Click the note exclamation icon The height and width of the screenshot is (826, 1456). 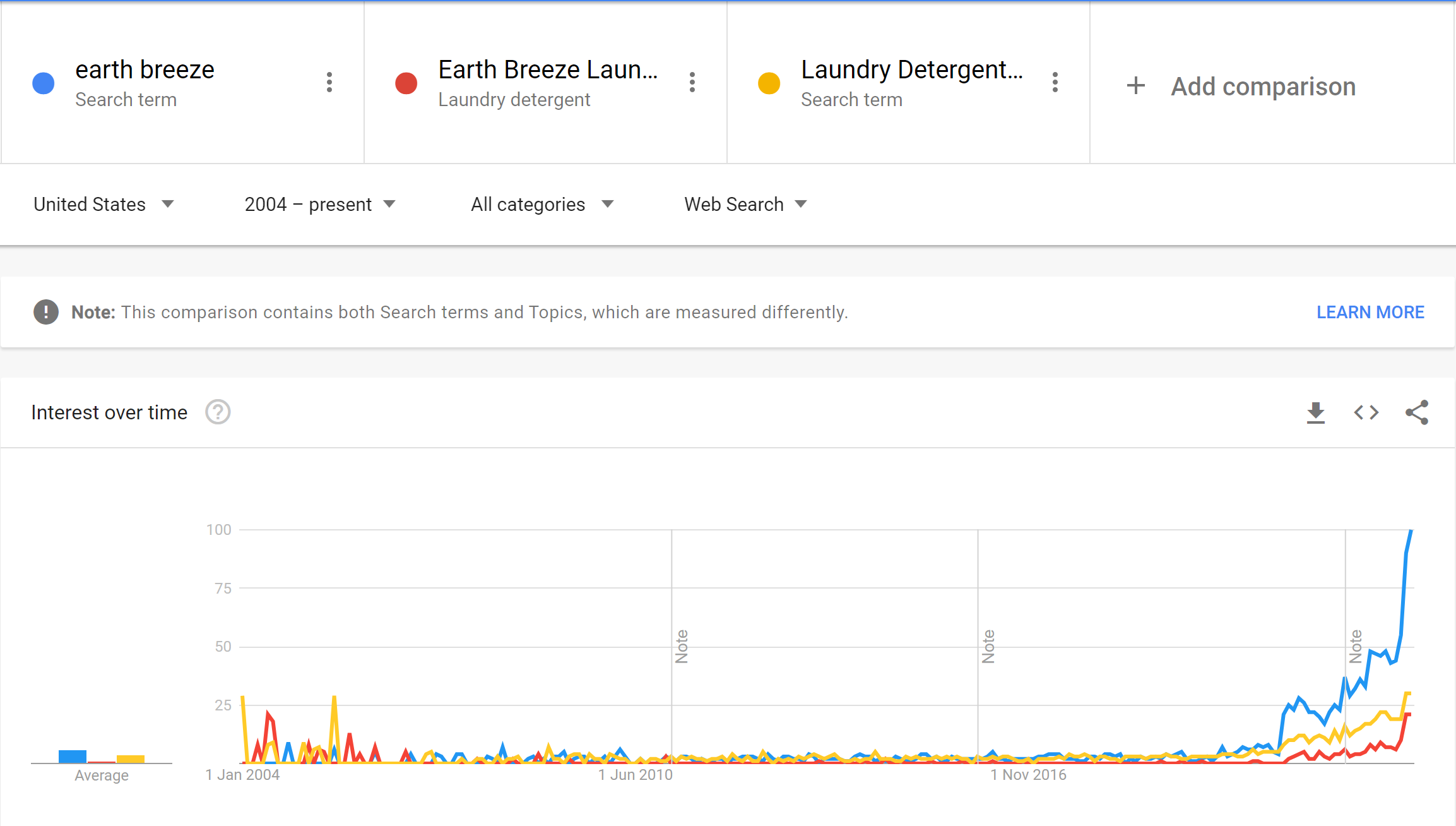[46, 312]
